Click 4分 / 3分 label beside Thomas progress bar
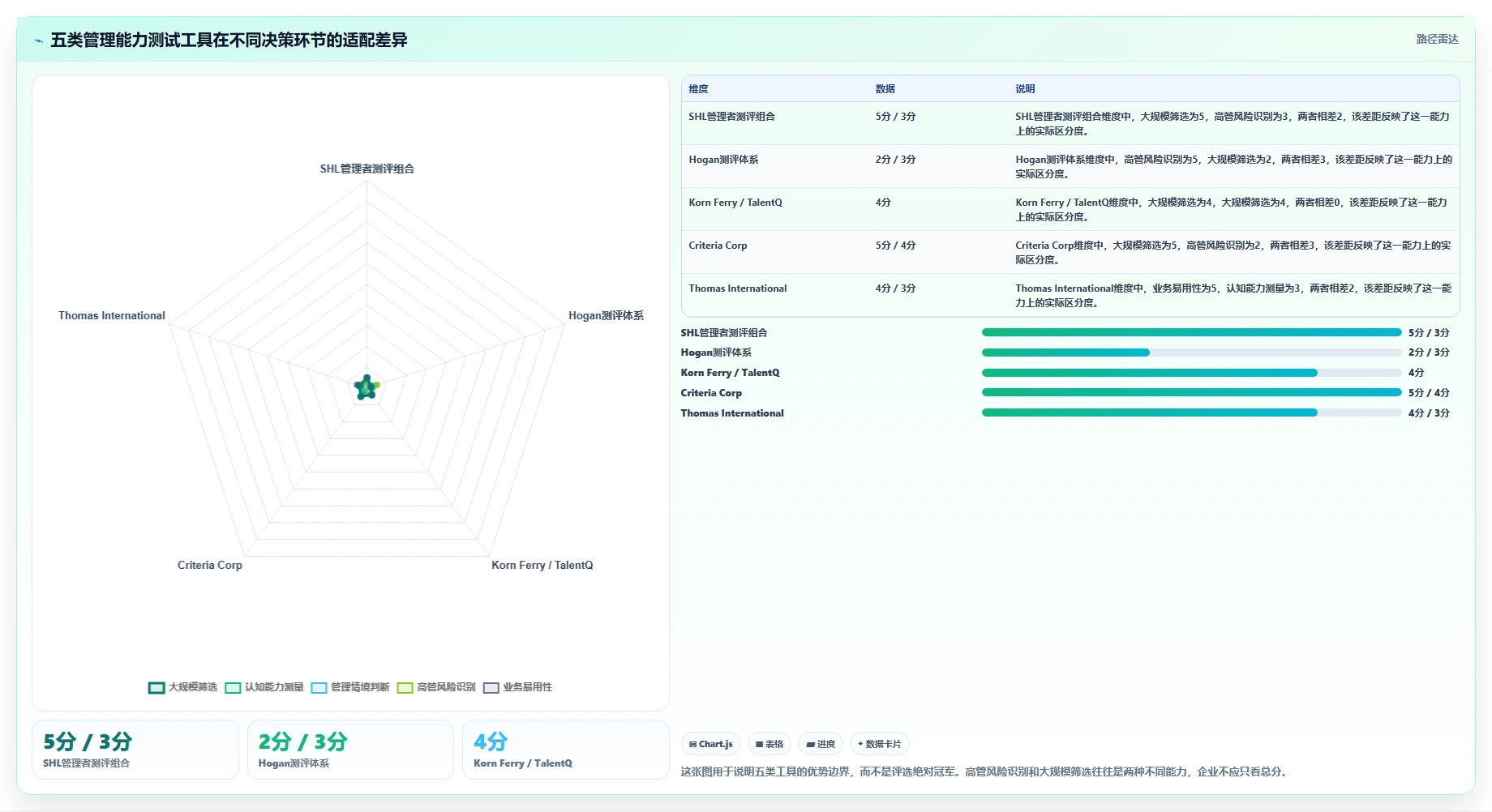The image size is (1492, 812). pyautogui.click(x=1429, y=413)
